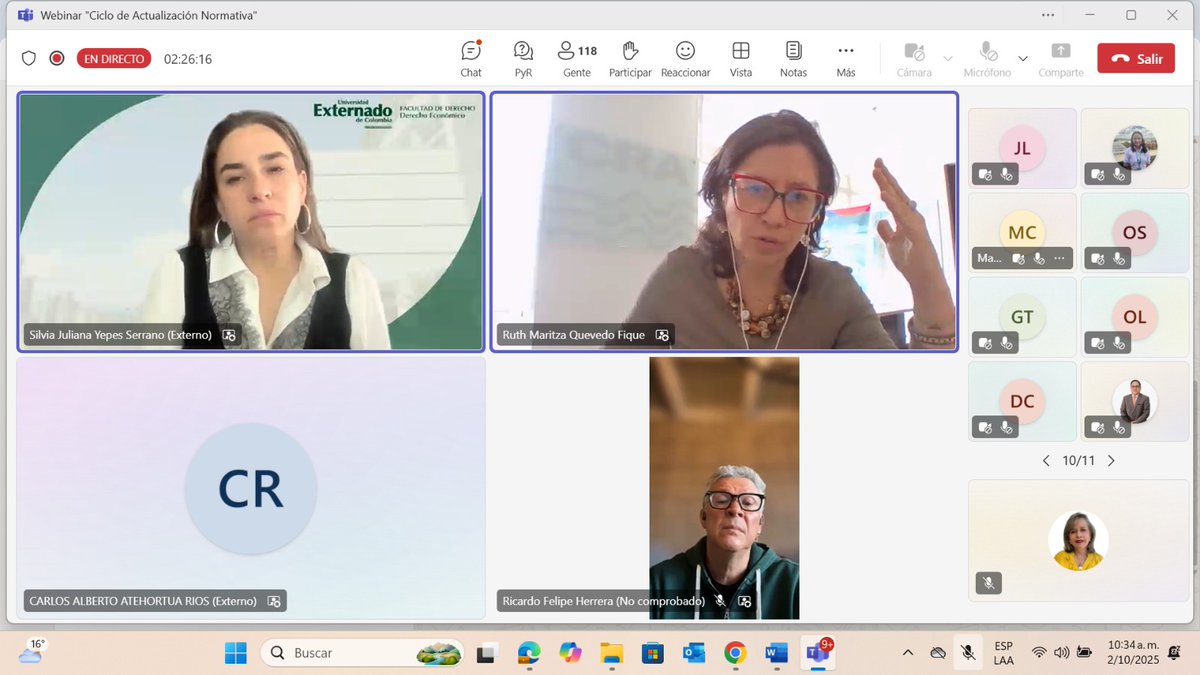Viewport: 1200px width, 675px height.
Task: Open Microsoft Store from taskbar
Action: pos(652,653)
